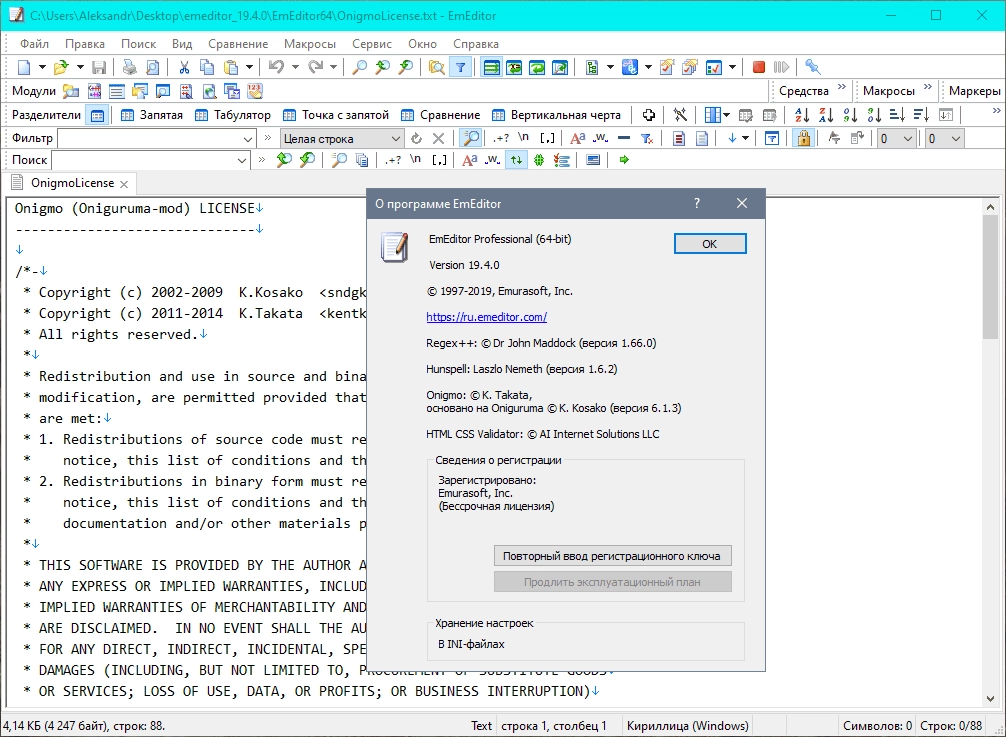Open the Поиск text combo box dropdown
1006x737 pixels.
pyautogui.click(x=241, y=160)
